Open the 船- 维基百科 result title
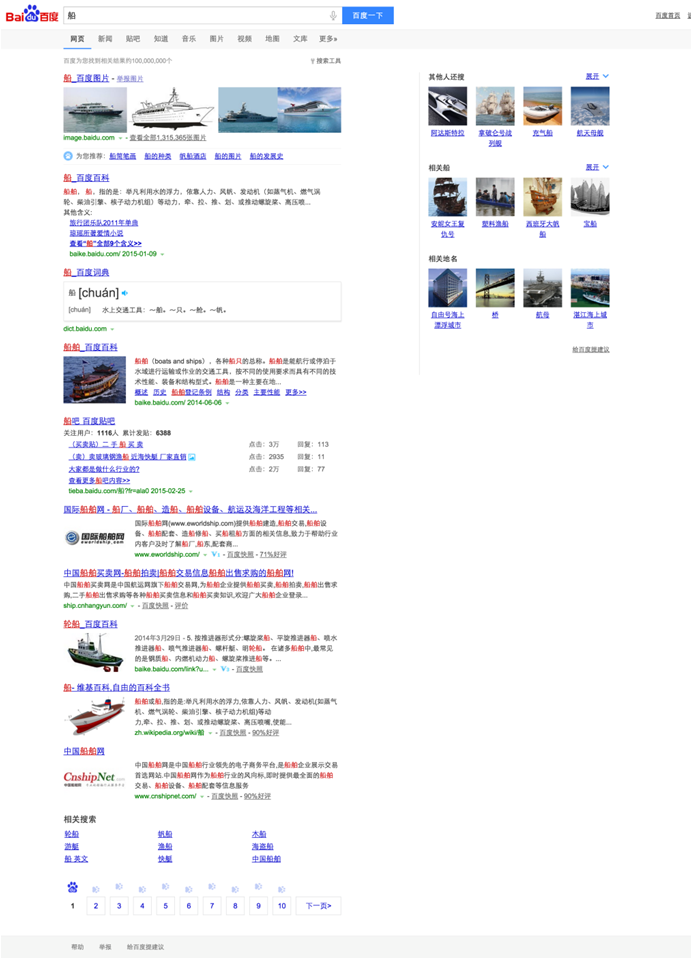Image resolution: width=691 pixels, height=959 pixels. [116, 687]
